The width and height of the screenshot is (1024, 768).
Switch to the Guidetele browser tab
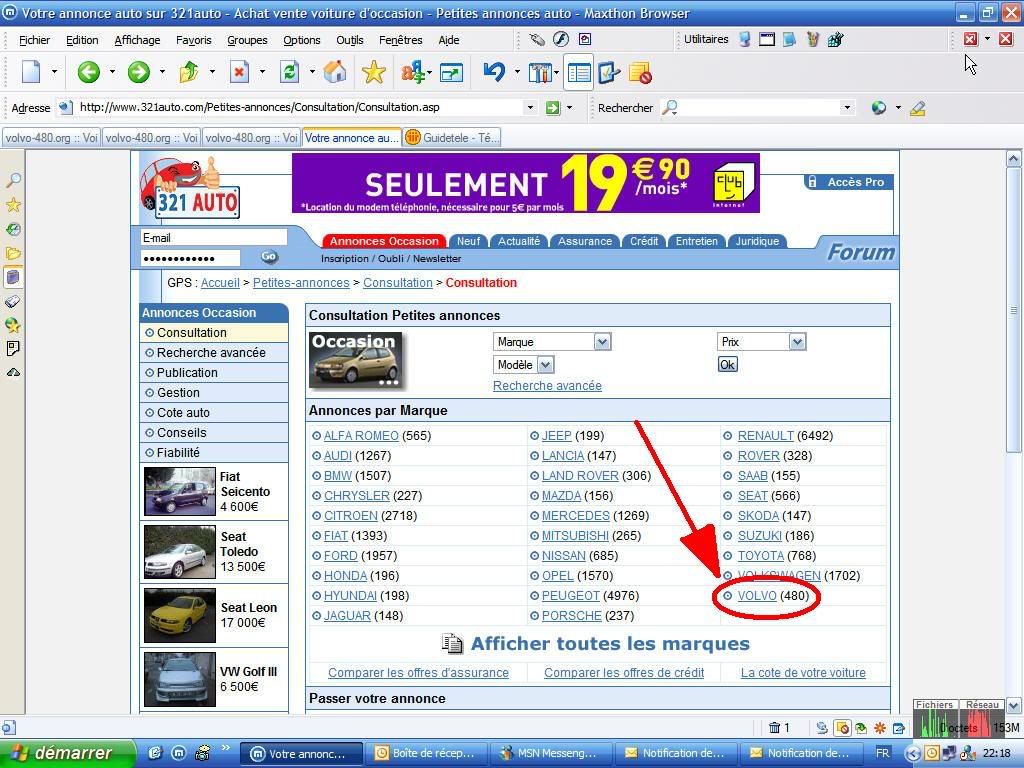coord(452,138)
